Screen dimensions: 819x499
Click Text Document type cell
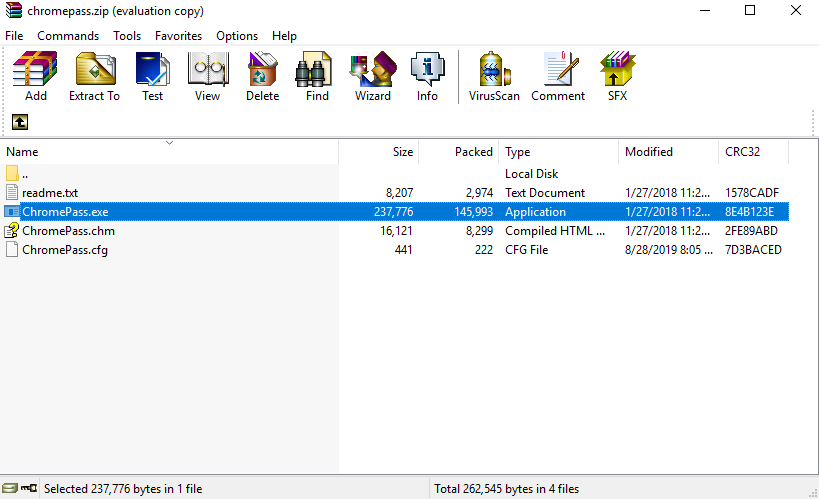[545, 193]
